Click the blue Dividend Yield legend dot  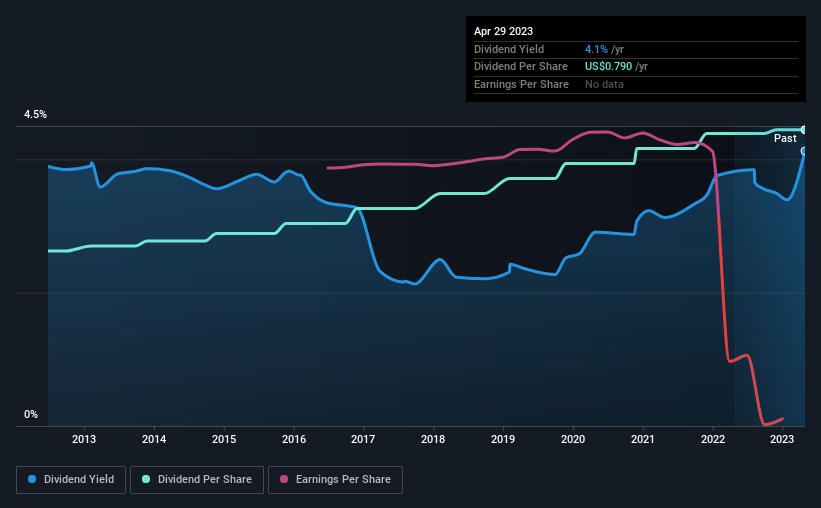pyautogui.click(x=32, y=479)
